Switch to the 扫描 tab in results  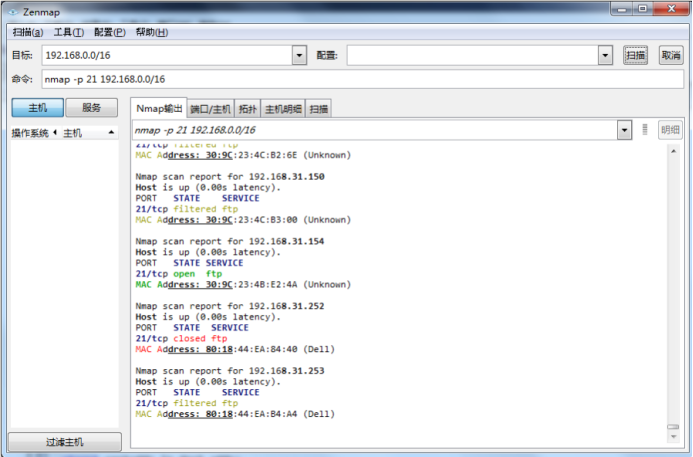(x=319, y=109)
